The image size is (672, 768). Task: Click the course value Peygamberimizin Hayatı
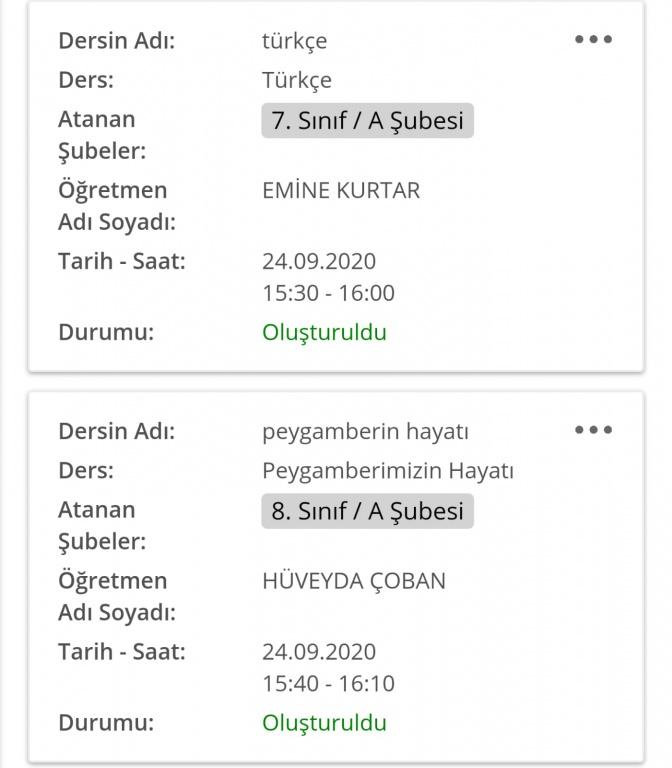(387, 470)
